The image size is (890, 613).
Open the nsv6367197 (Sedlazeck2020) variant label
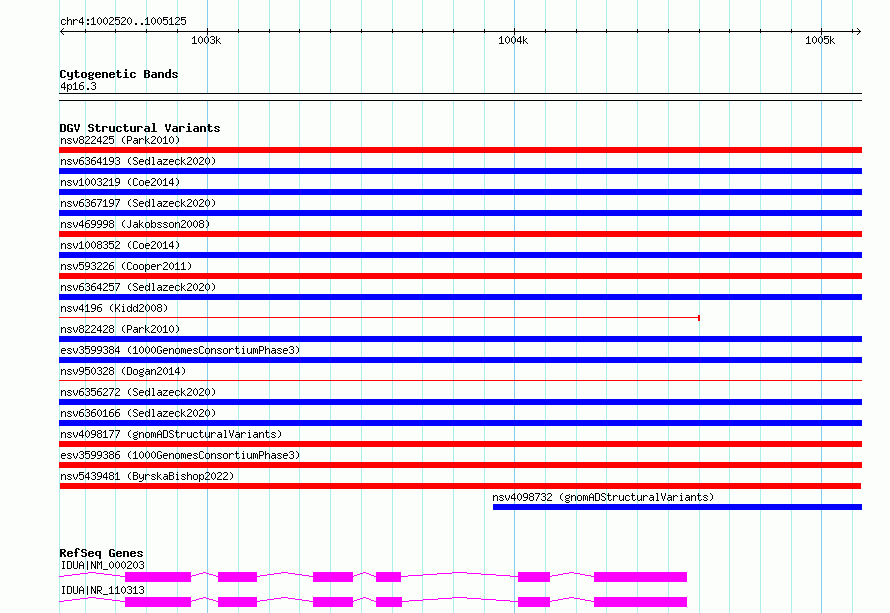tap(138, 203)
